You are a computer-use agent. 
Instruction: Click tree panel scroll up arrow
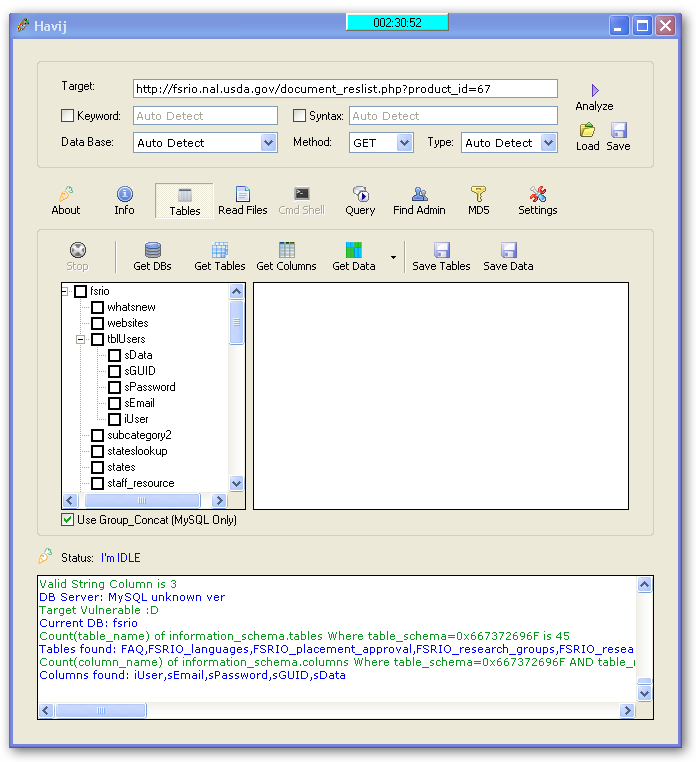236,292
